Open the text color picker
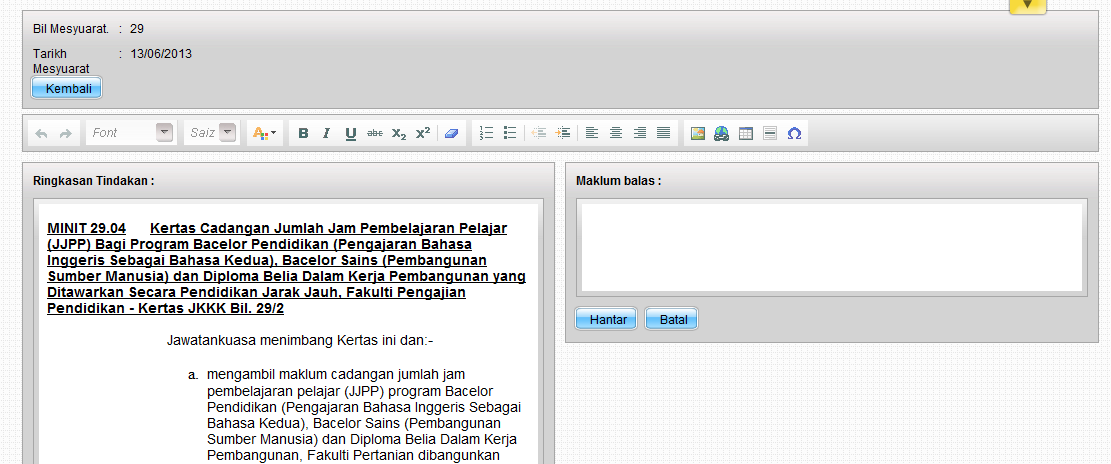1111x464 pixels. tap(265, 133)
